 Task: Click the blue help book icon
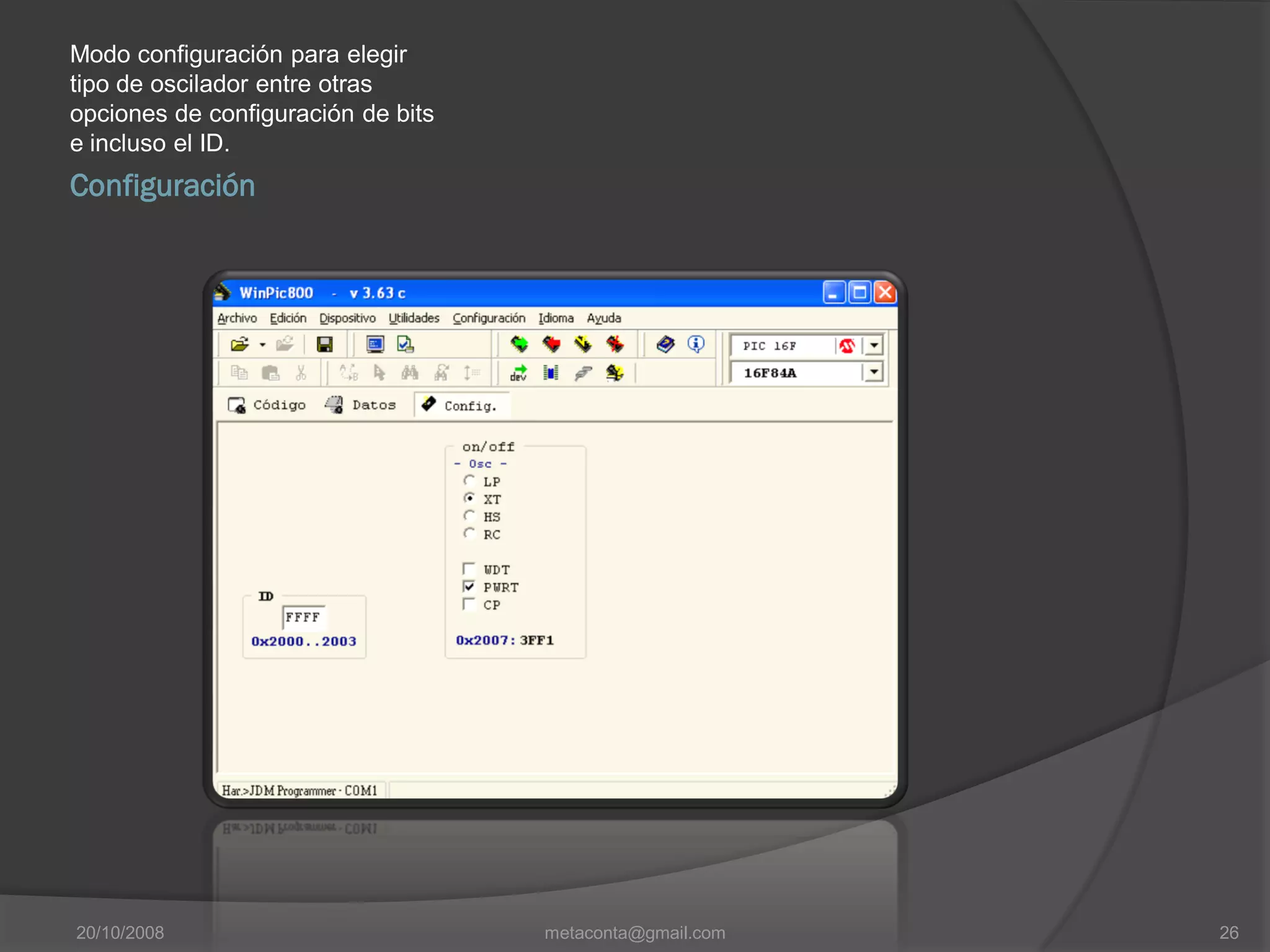665,344
